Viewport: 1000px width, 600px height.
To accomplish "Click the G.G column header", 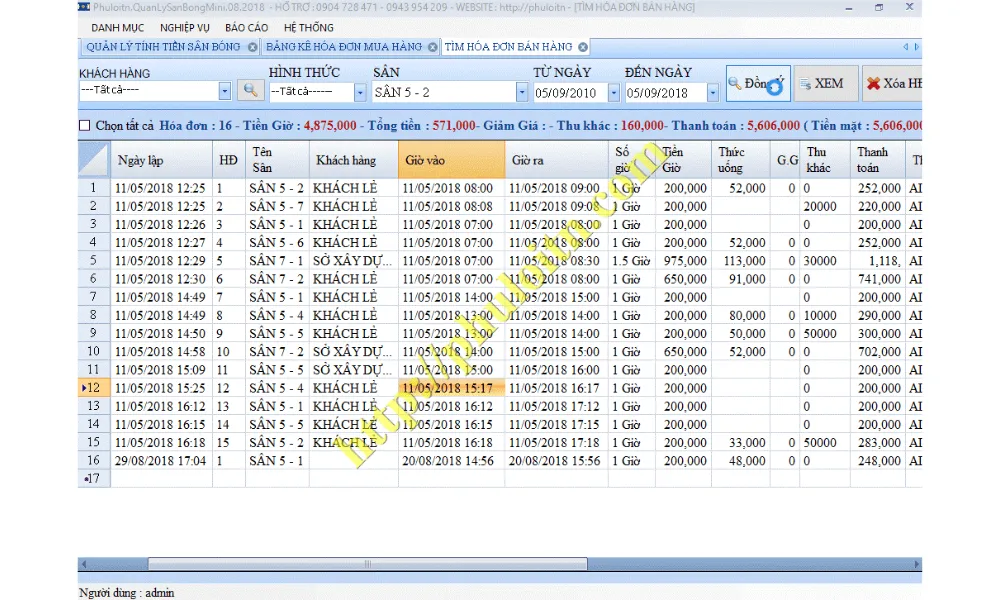I will pyautogui.click(x=785, y=160).
